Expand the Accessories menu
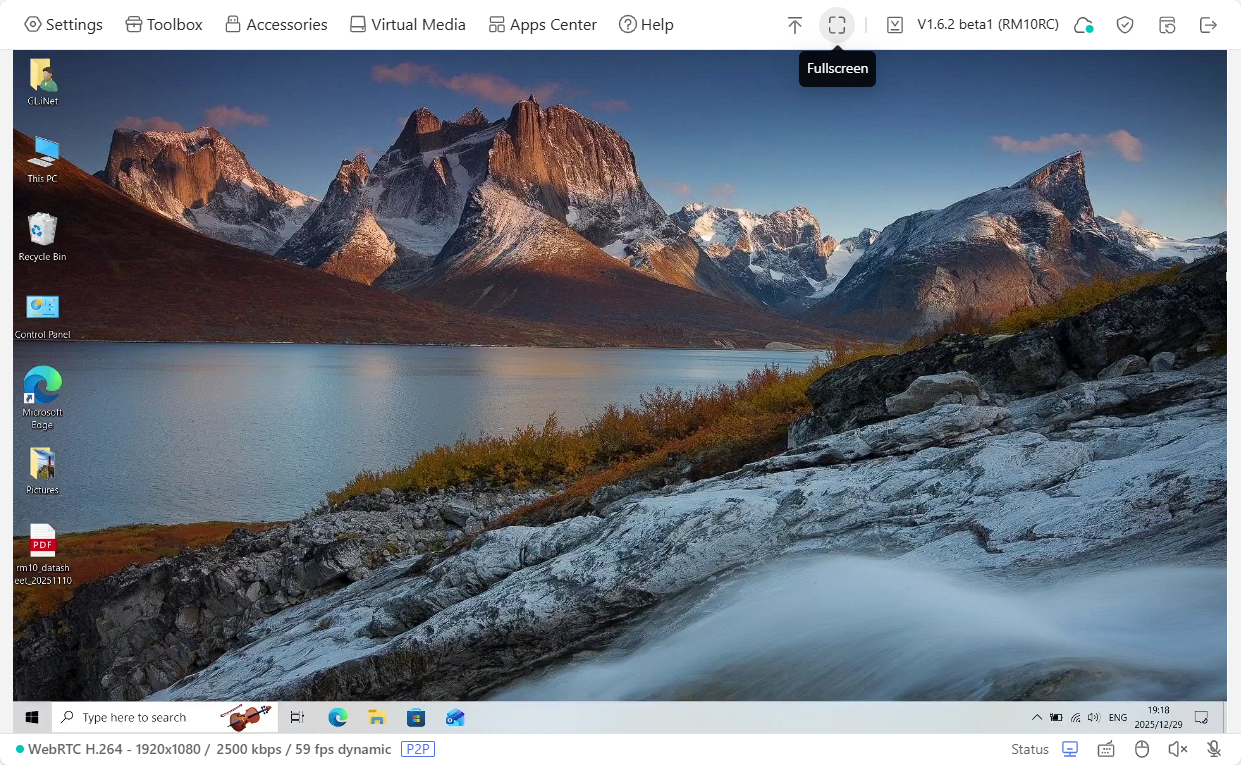 [276, 24]
